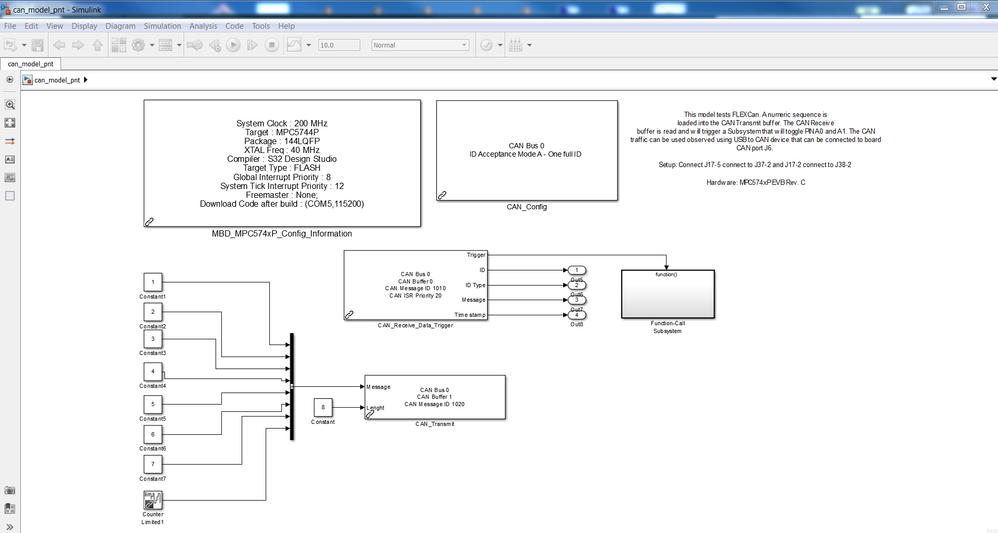Switch to the can_model_pnt tab

31,64
